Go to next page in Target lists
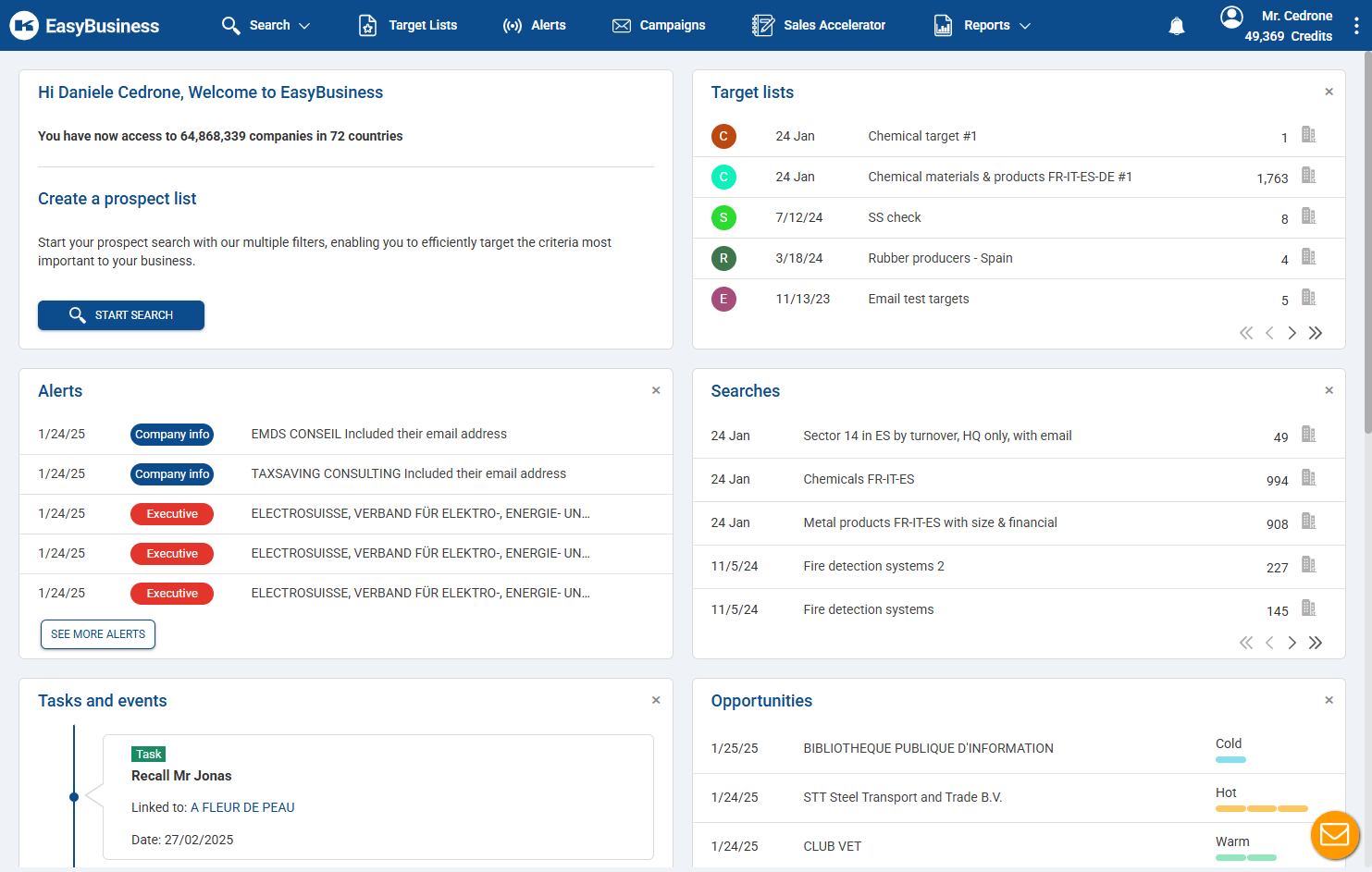 coord(1292,333)
